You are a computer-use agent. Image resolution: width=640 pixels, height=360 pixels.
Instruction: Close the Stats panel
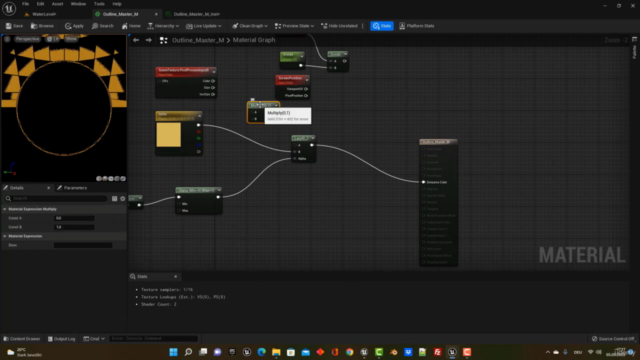pyautogui.click(x=176, y=276)
